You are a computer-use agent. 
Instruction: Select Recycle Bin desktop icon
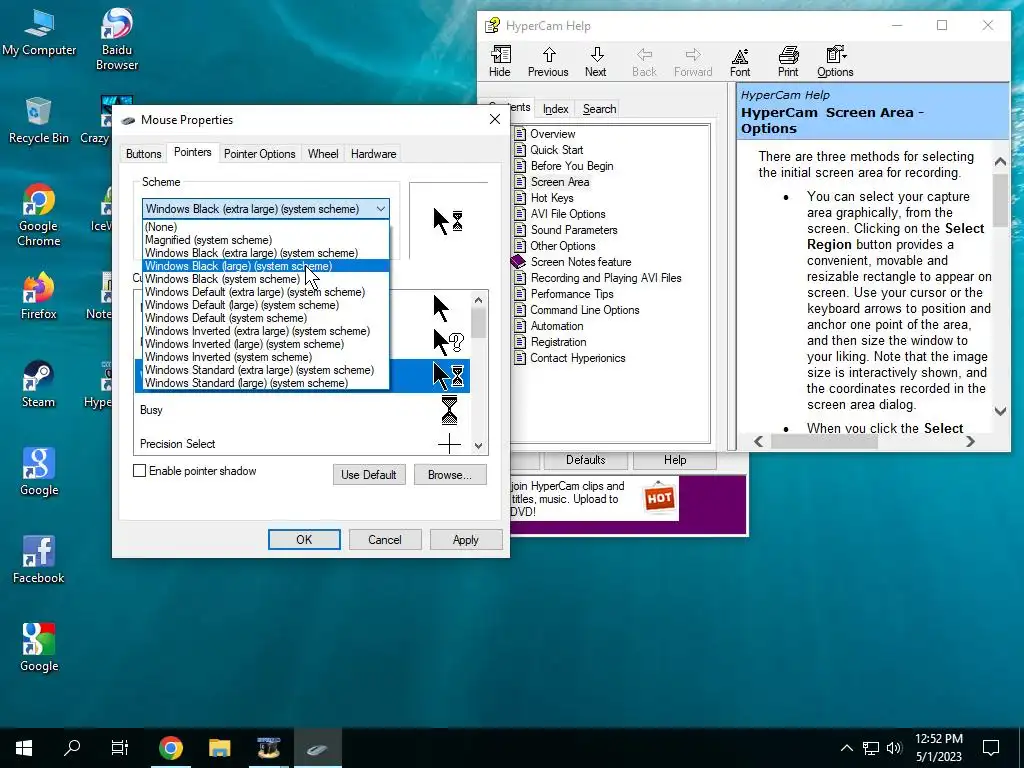(39, 120)
